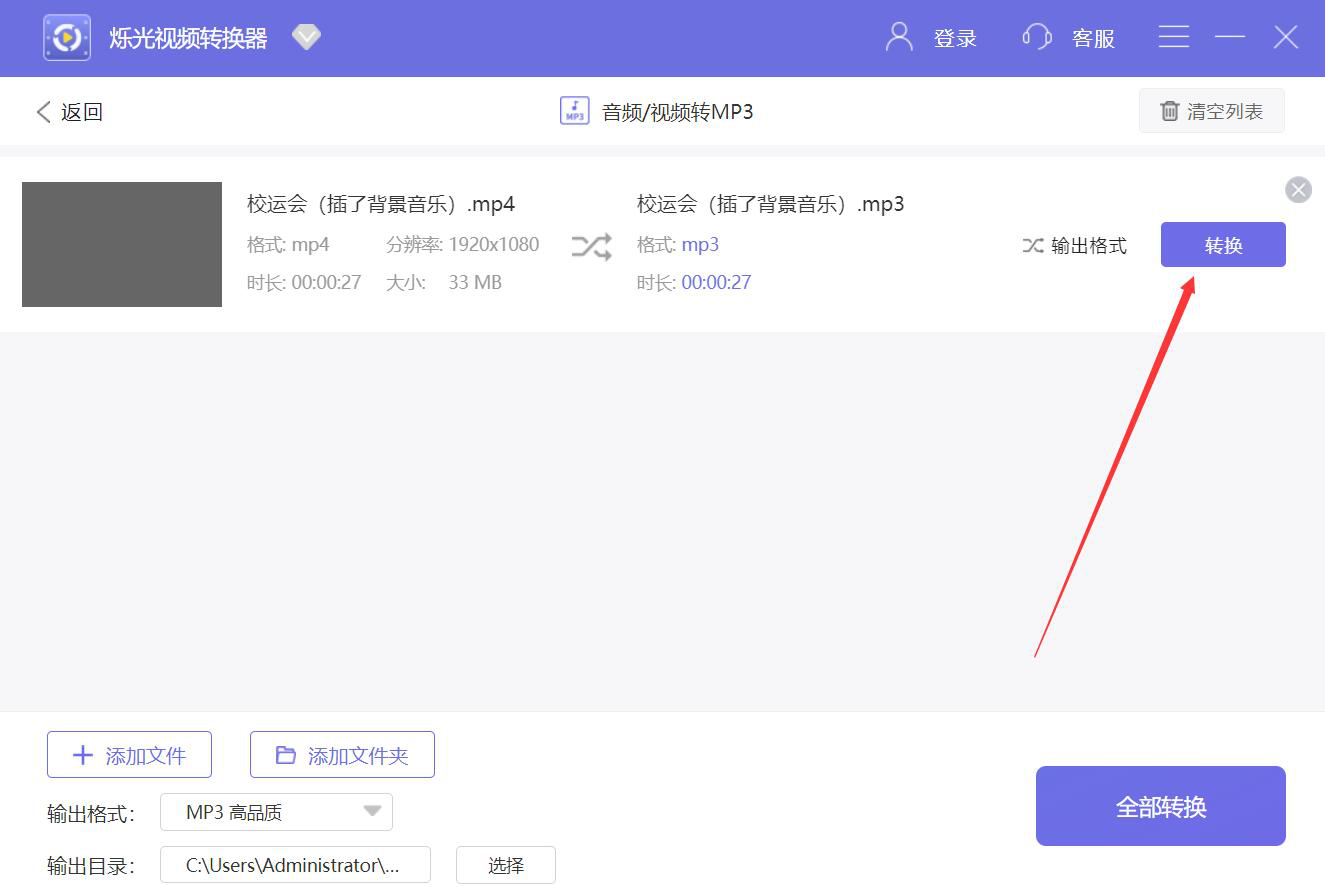Go back with 返回

click(x=82, y=112)
